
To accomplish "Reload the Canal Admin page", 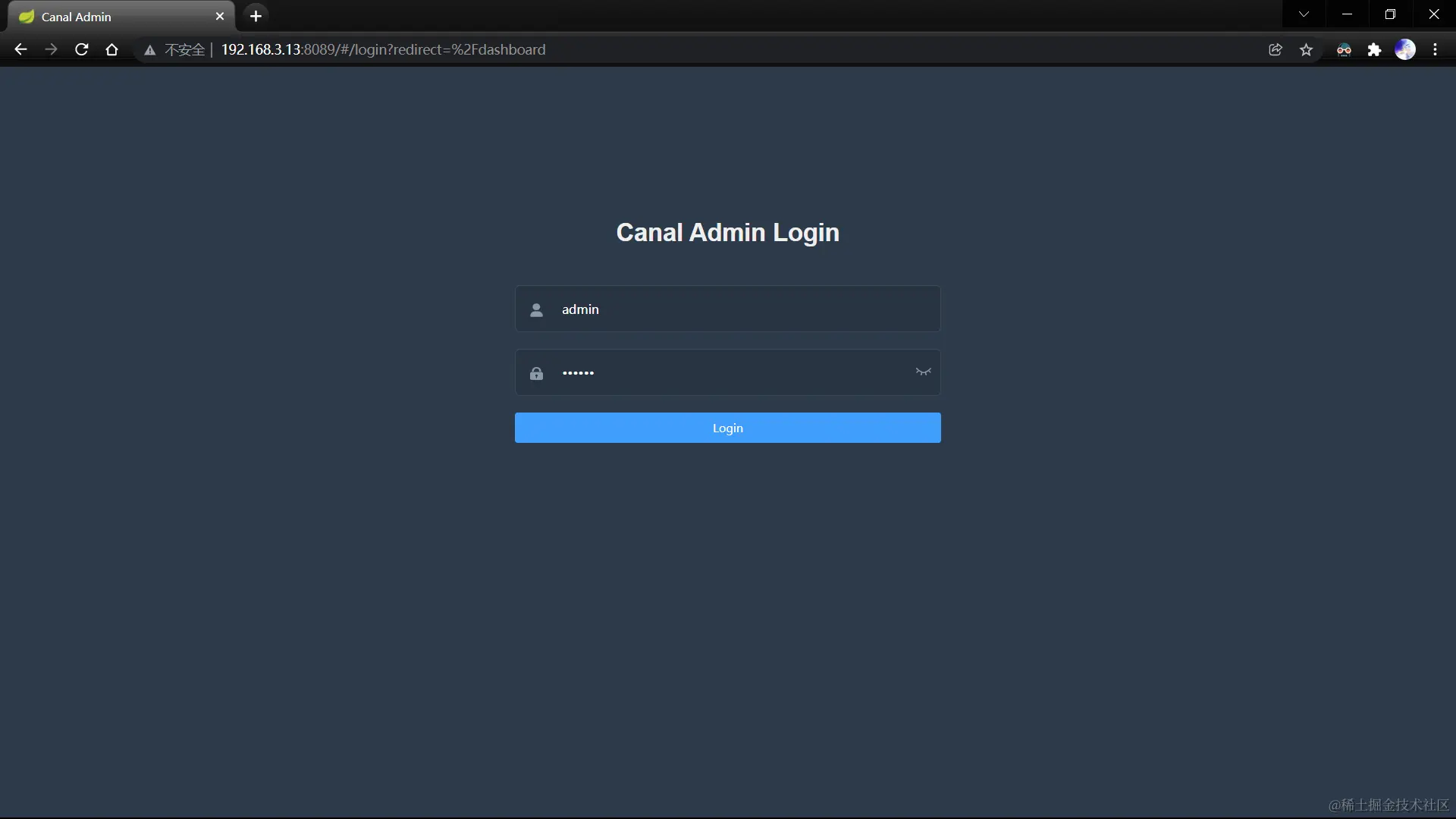I will tap(82, 50).
